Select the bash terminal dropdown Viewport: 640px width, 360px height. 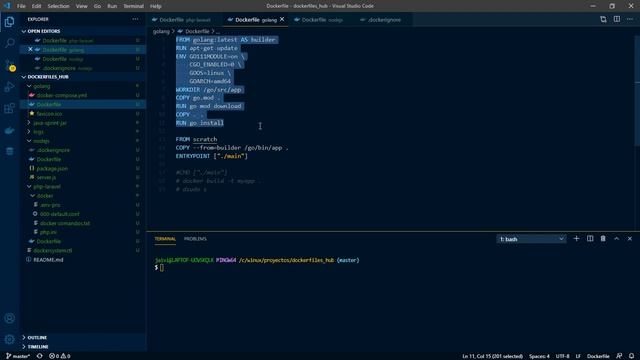point(531,239)
